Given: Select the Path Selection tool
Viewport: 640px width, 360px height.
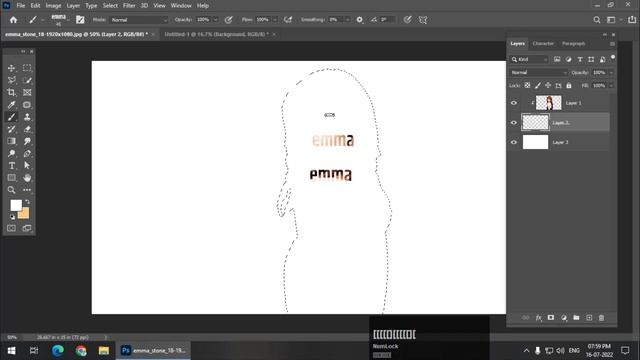Looking at the screenshot, I should pyautogui.click(x=27, y=166).
